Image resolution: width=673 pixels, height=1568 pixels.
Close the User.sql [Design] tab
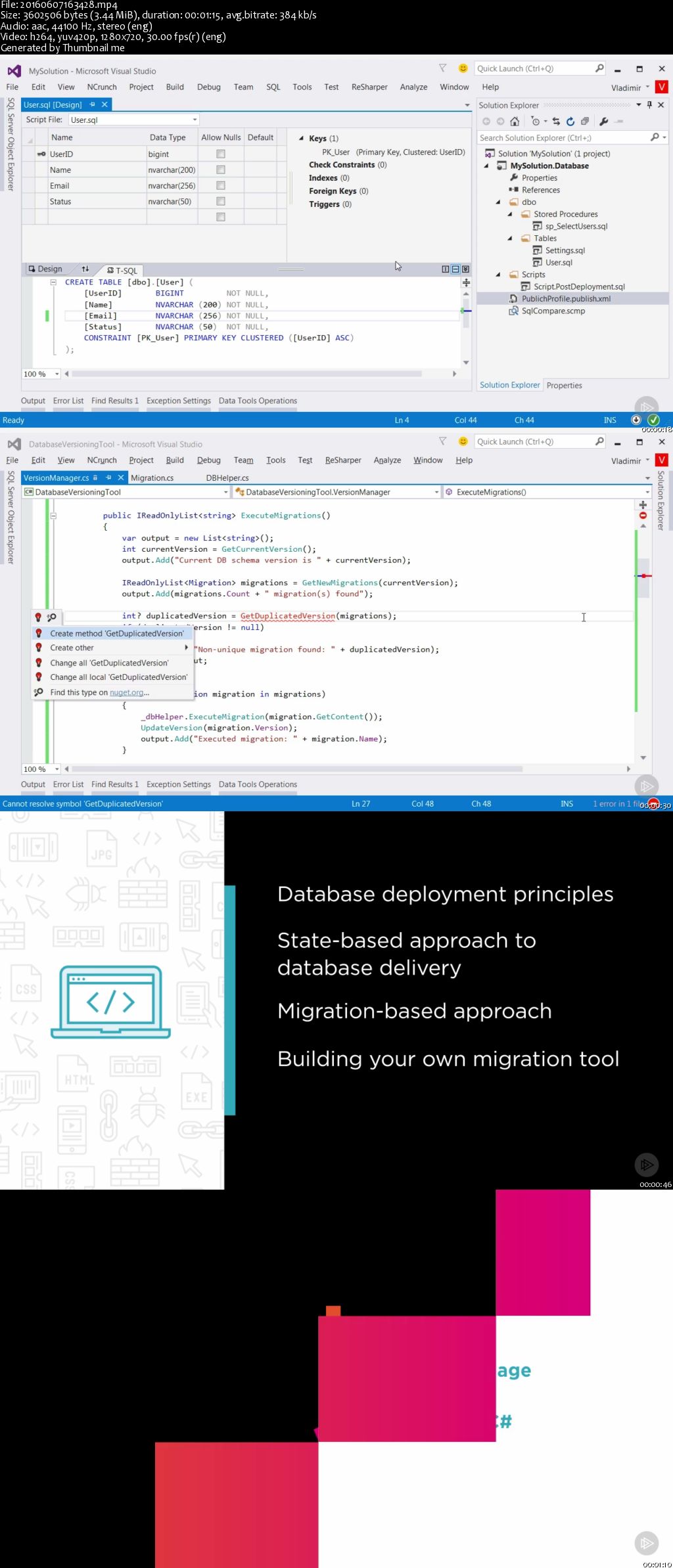pyautogui.click(x=104, y=104)
